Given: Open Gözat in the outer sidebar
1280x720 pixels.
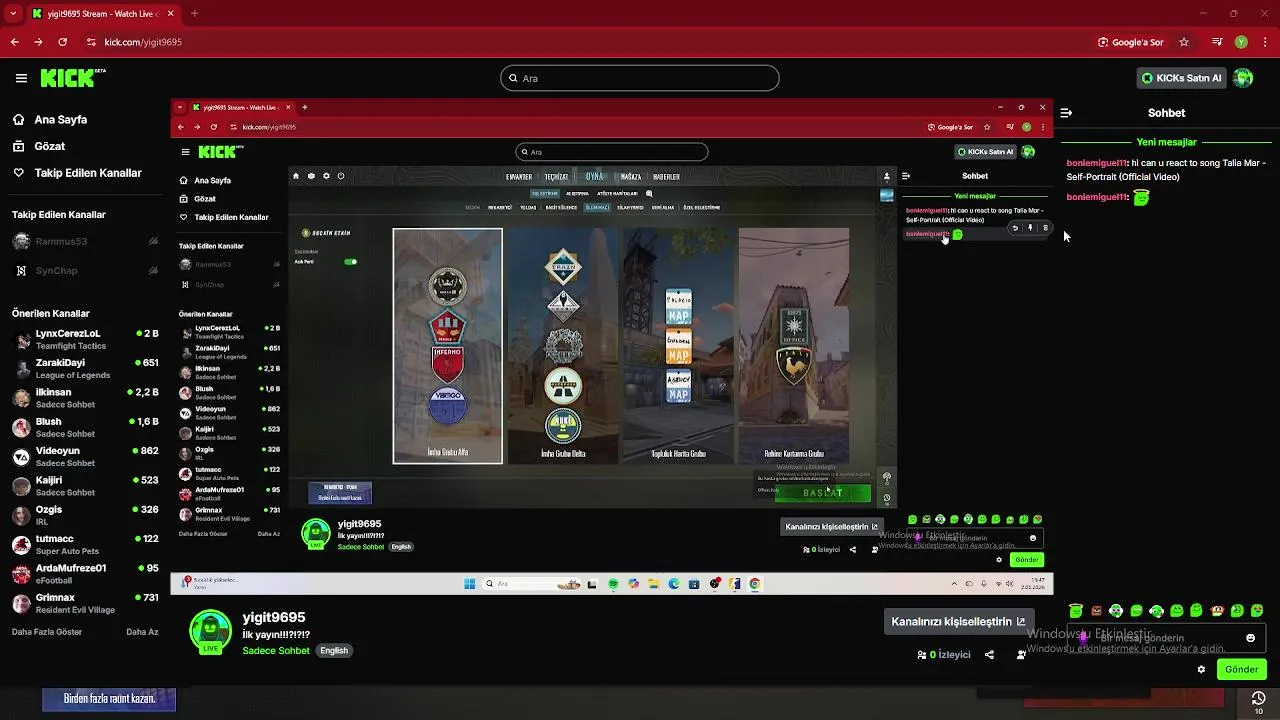Looking at the screenshot, I should point(50,146).
